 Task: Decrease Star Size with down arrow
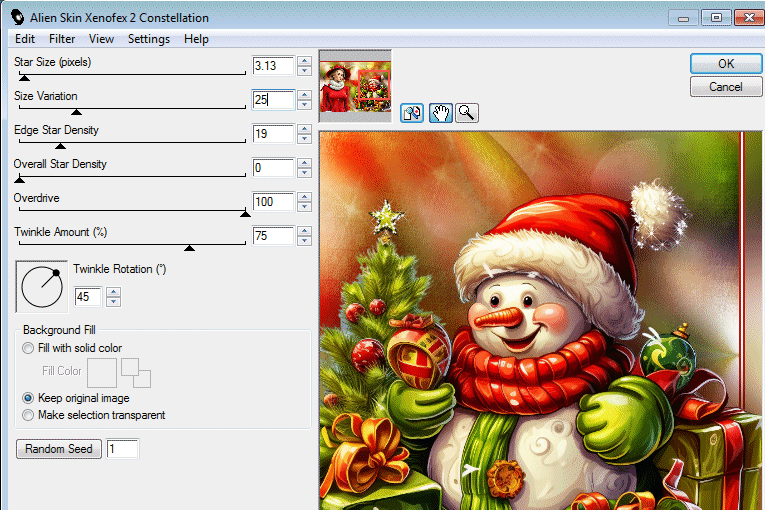[x=304, y=70]
